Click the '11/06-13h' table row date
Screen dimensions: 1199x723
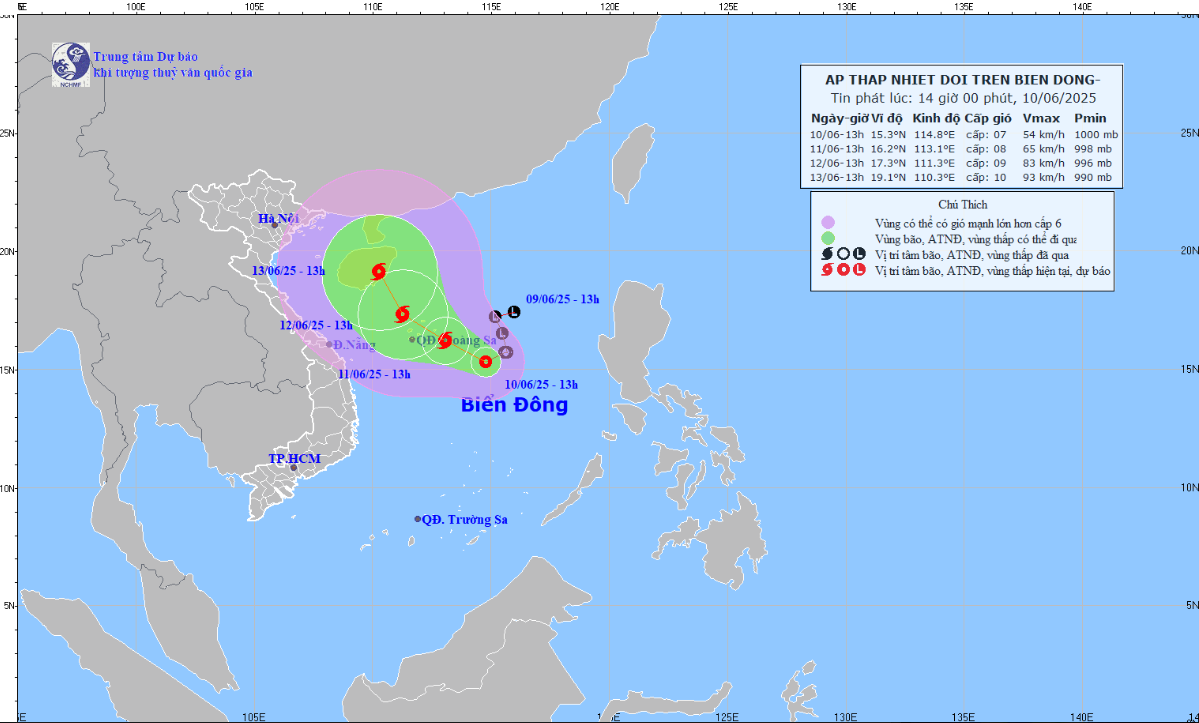[837, 149]
